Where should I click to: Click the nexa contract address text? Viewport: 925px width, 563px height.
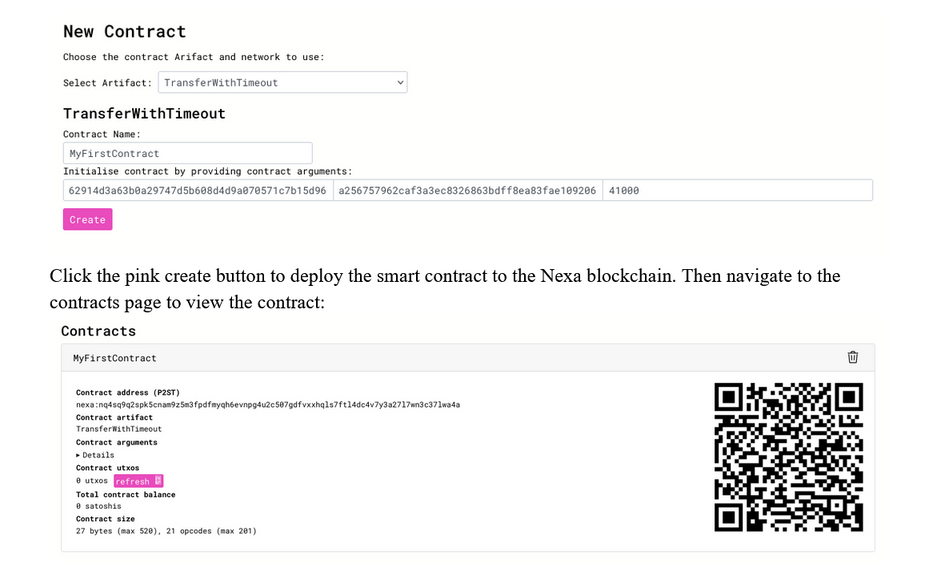click(267, 405)
